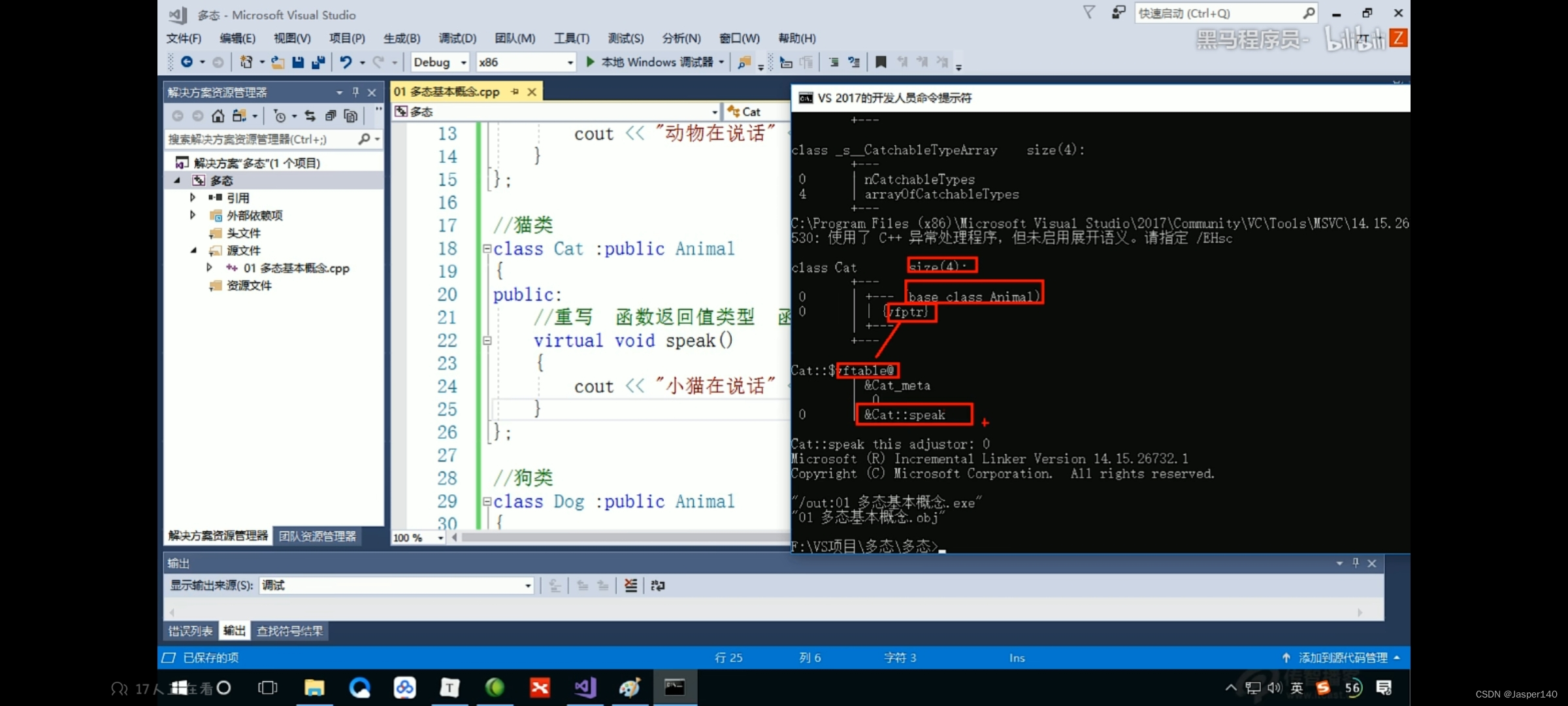The width and height of the screenshot is (1568, 706).
Task: Click the feedback icon in title bar
Action: click(1119, 12)
